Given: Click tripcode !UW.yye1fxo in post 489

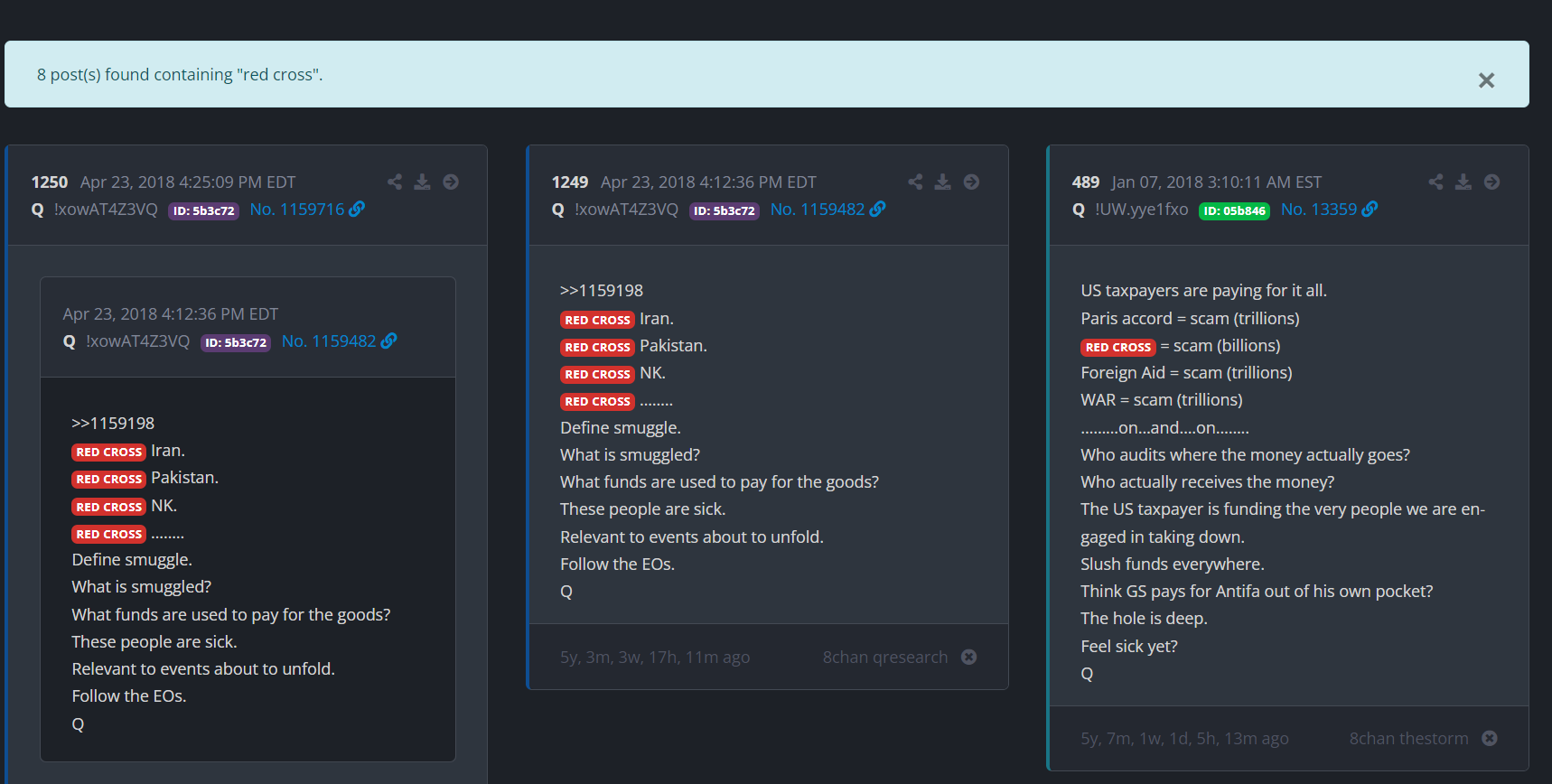Looking at the screenshot, I should point(1142,209).
